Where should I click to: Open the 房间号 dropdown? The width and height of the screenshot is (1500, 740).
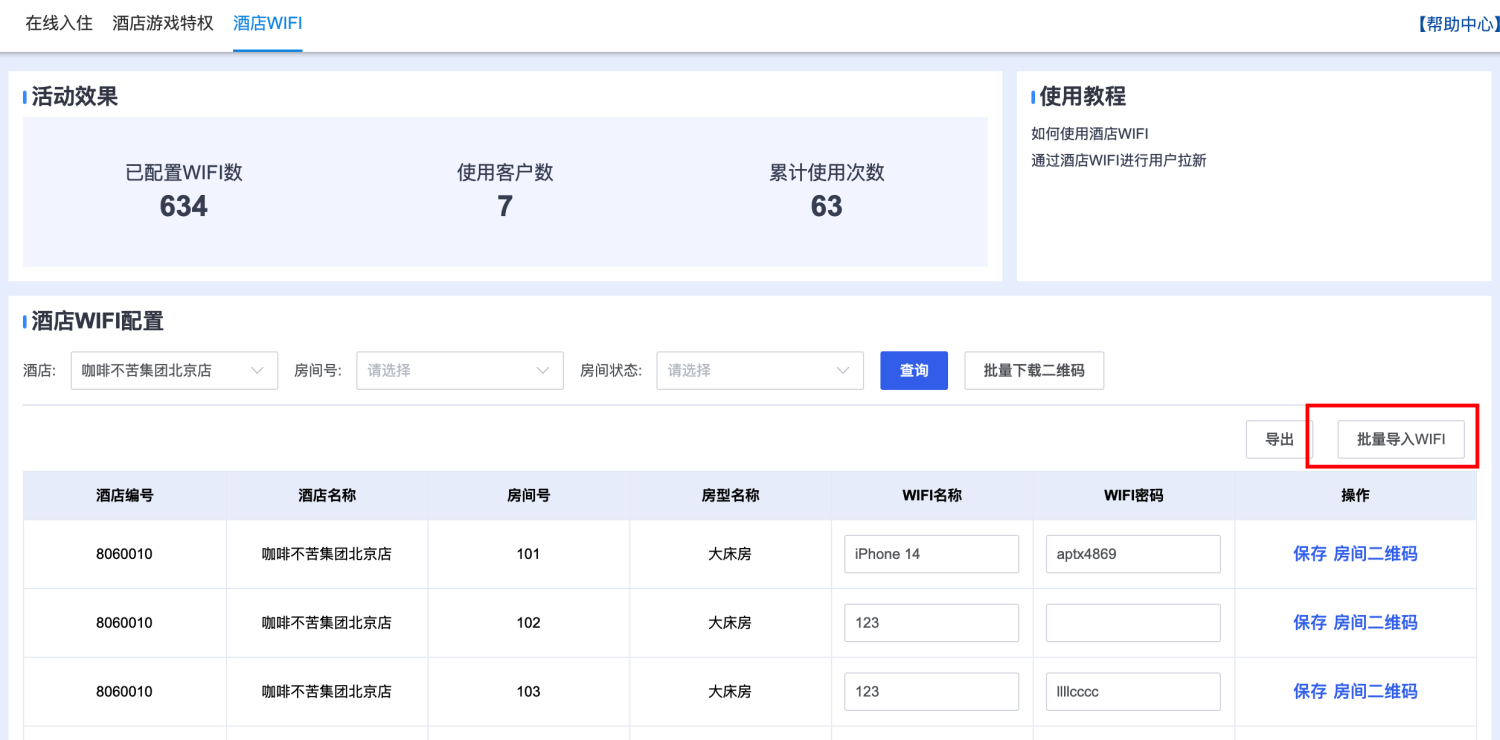[x=460, y=370]
